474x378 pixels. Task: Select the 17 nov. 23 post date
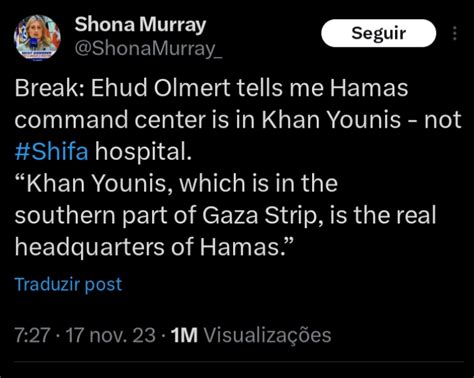[x=111, y=335]
